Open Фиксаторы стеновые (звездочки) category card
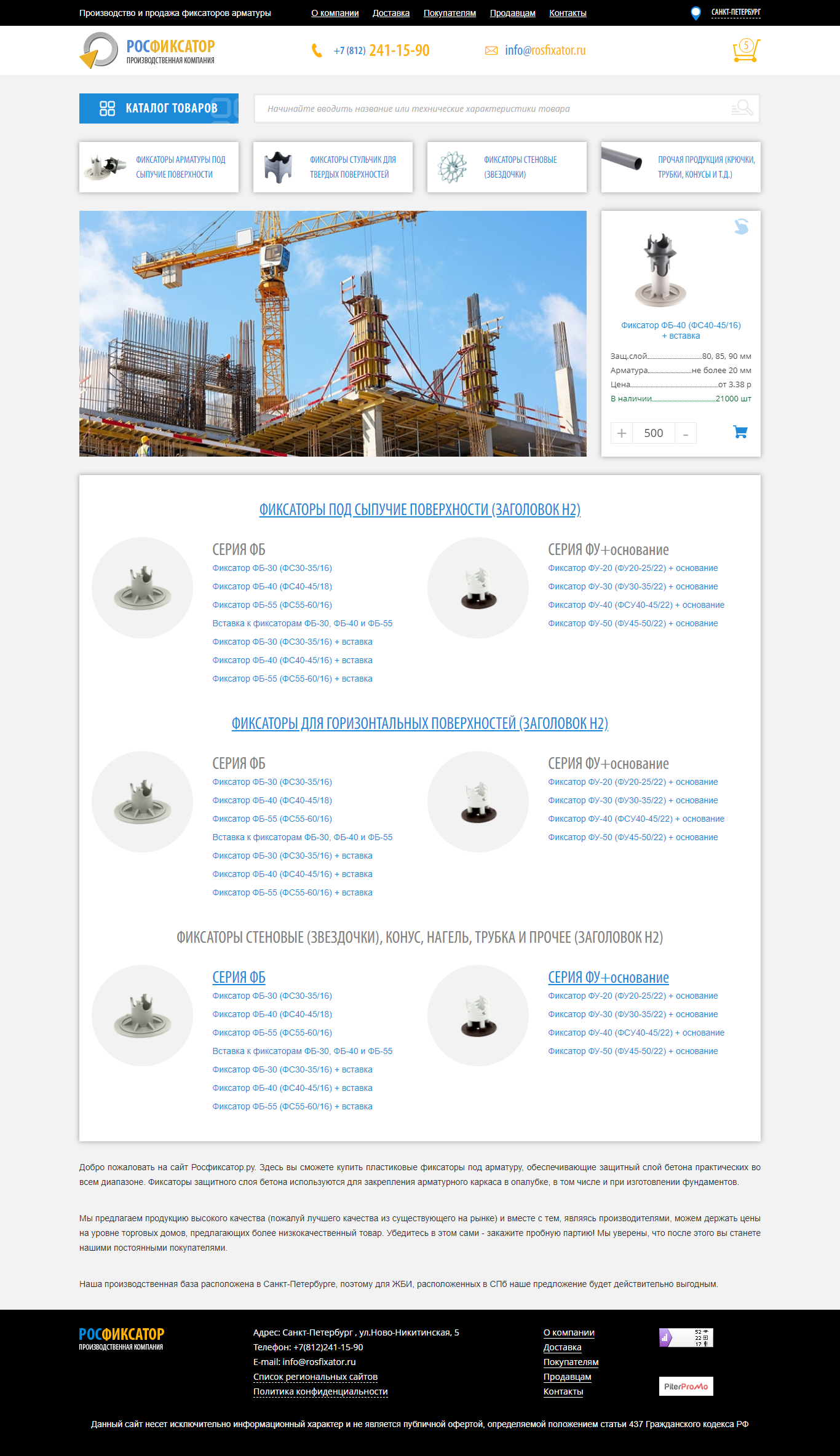 coord(507,167)
